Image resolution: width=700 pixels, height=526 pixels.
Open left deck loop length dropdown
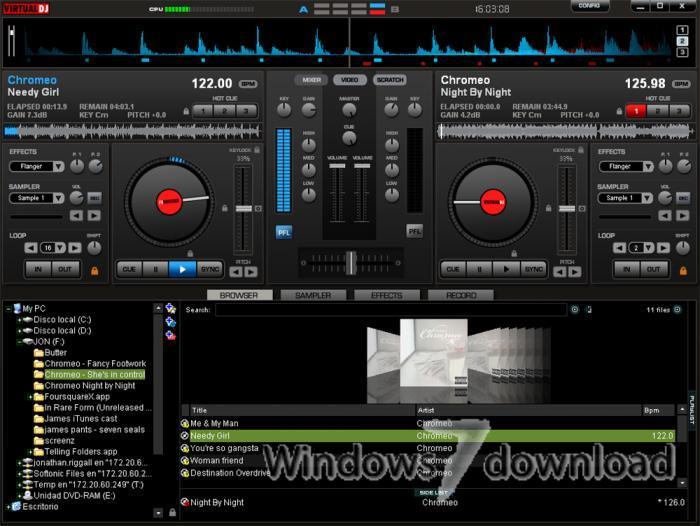[60, 248]
